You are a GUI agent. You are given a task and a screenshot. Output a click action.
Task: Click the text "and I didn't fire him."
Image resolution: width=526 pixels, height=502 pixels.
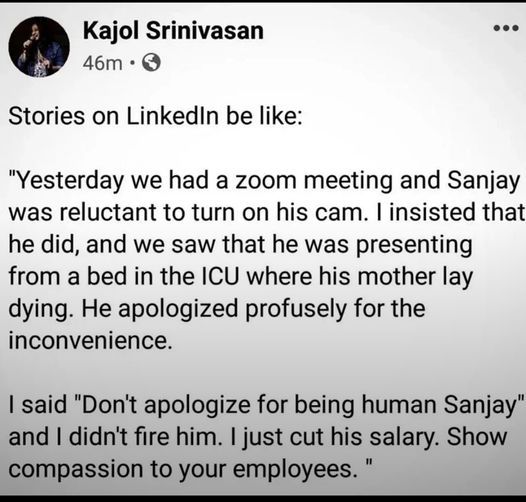(115, 437)
